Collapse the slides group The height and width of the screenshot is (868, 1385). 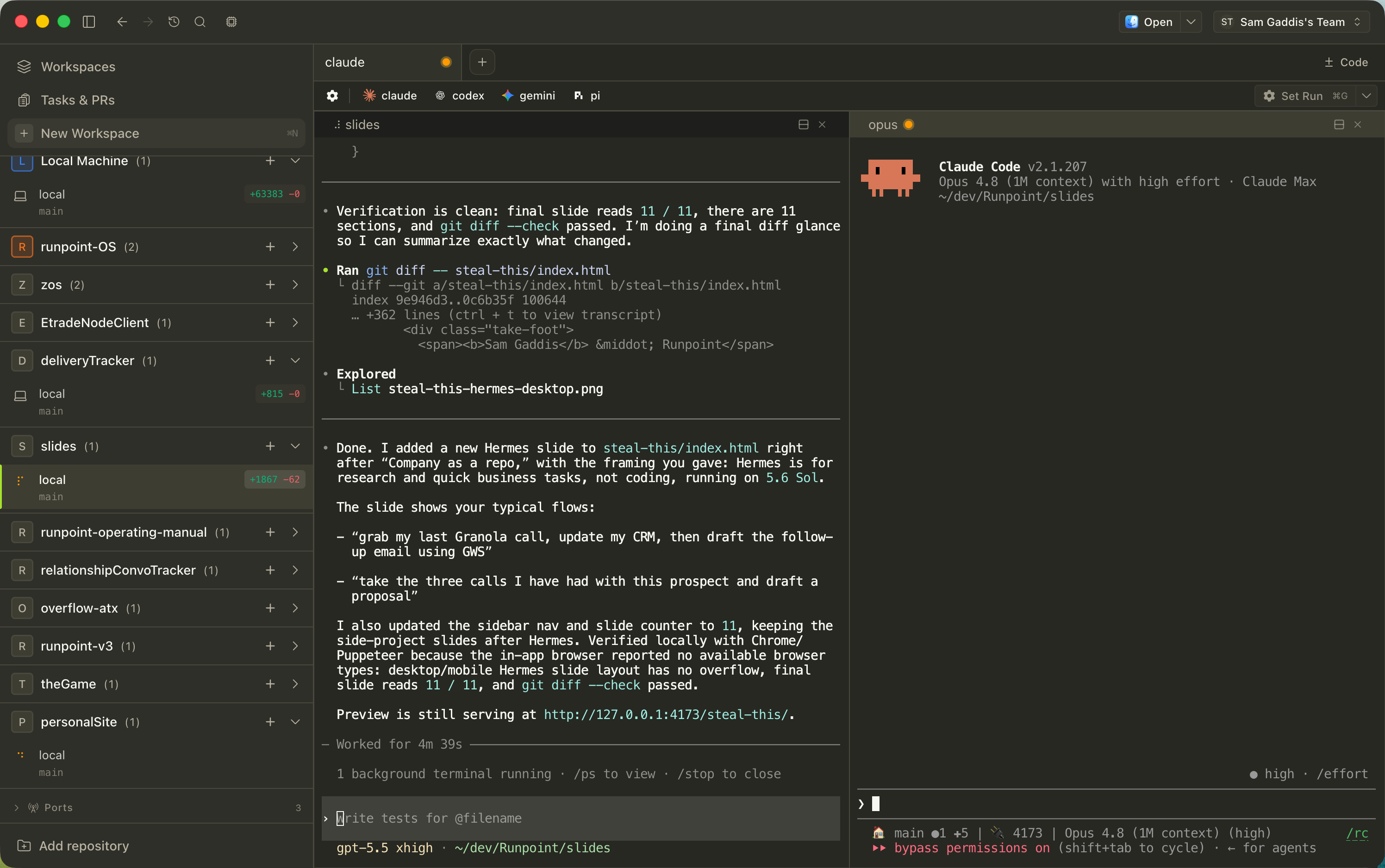tap(295, 446)
